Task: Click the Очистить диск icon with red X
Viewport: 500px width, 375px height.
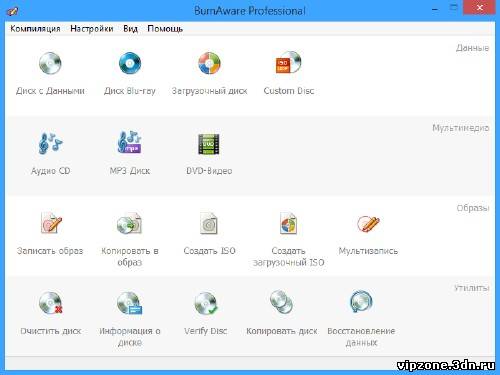Action: tap(51, 303)
